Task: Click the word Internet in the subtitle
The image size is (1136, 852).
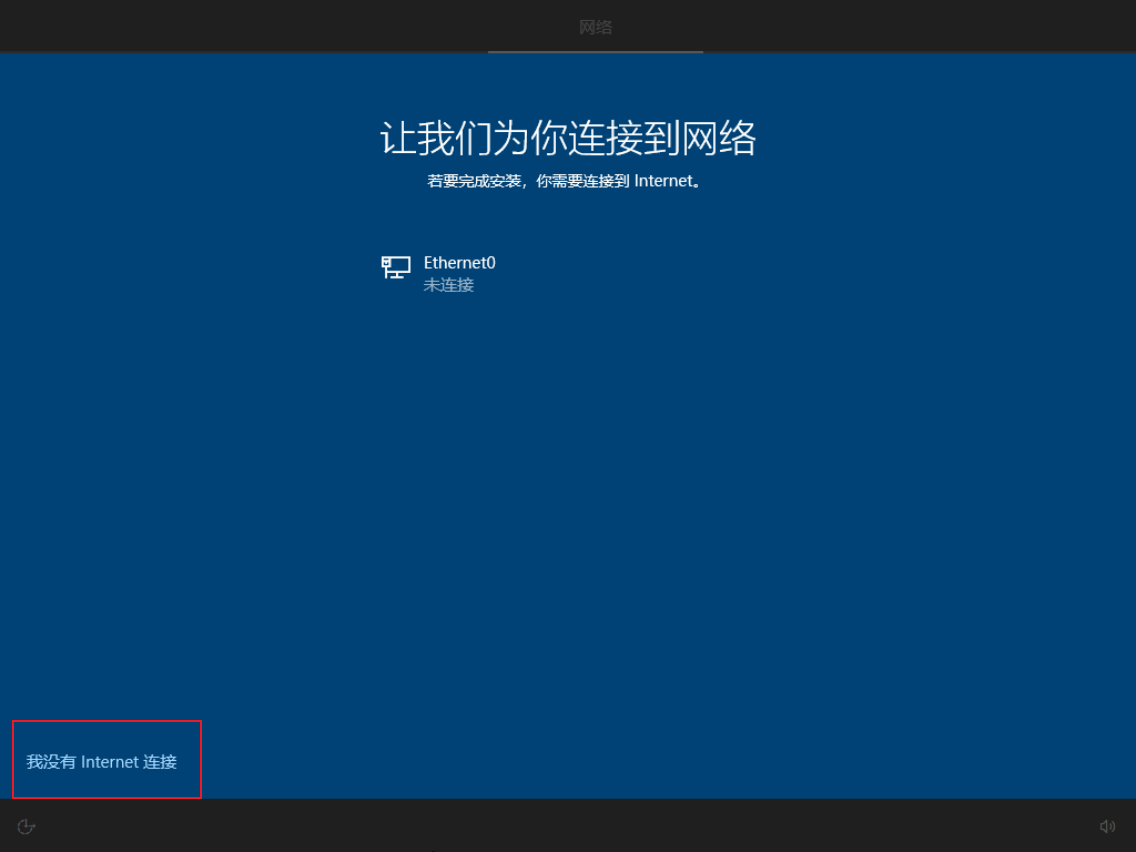Action: [664, 181]
